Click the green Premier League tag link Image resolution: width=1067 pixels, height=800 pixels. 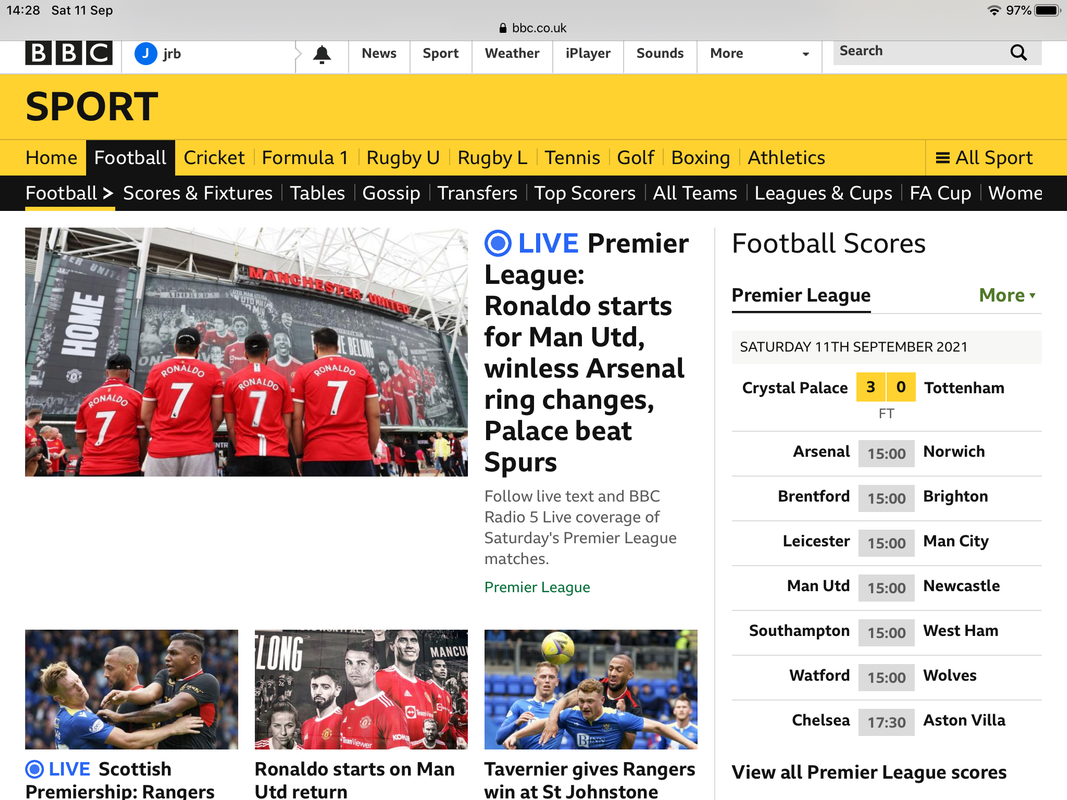tap(537, 587)
